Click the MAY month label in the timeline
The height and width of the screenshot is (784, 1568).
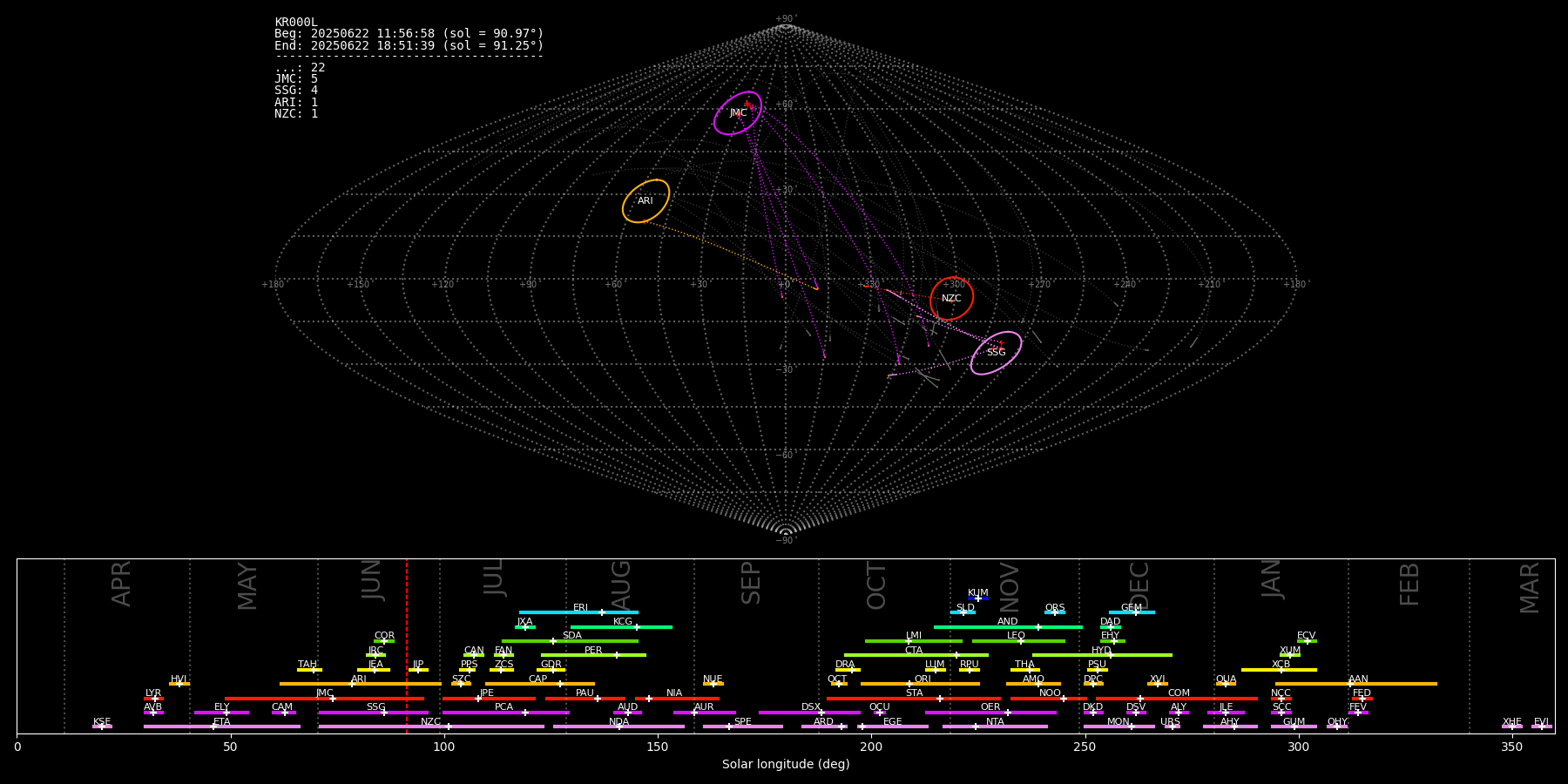click(x=247, y=585)
